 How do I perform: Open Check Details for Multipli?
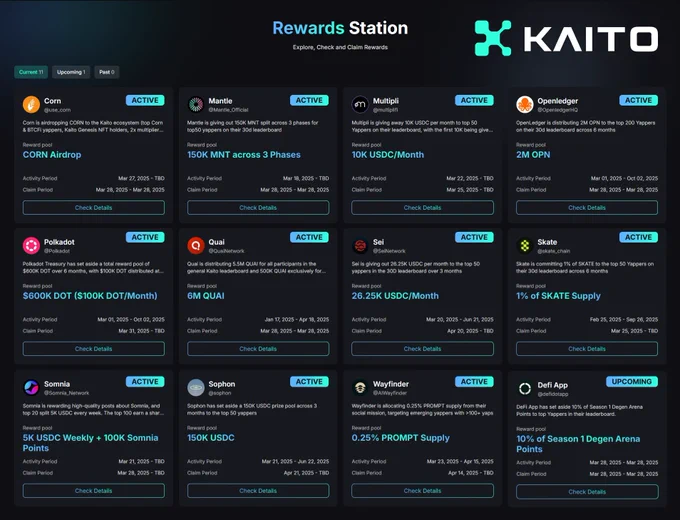click(422, 208)
